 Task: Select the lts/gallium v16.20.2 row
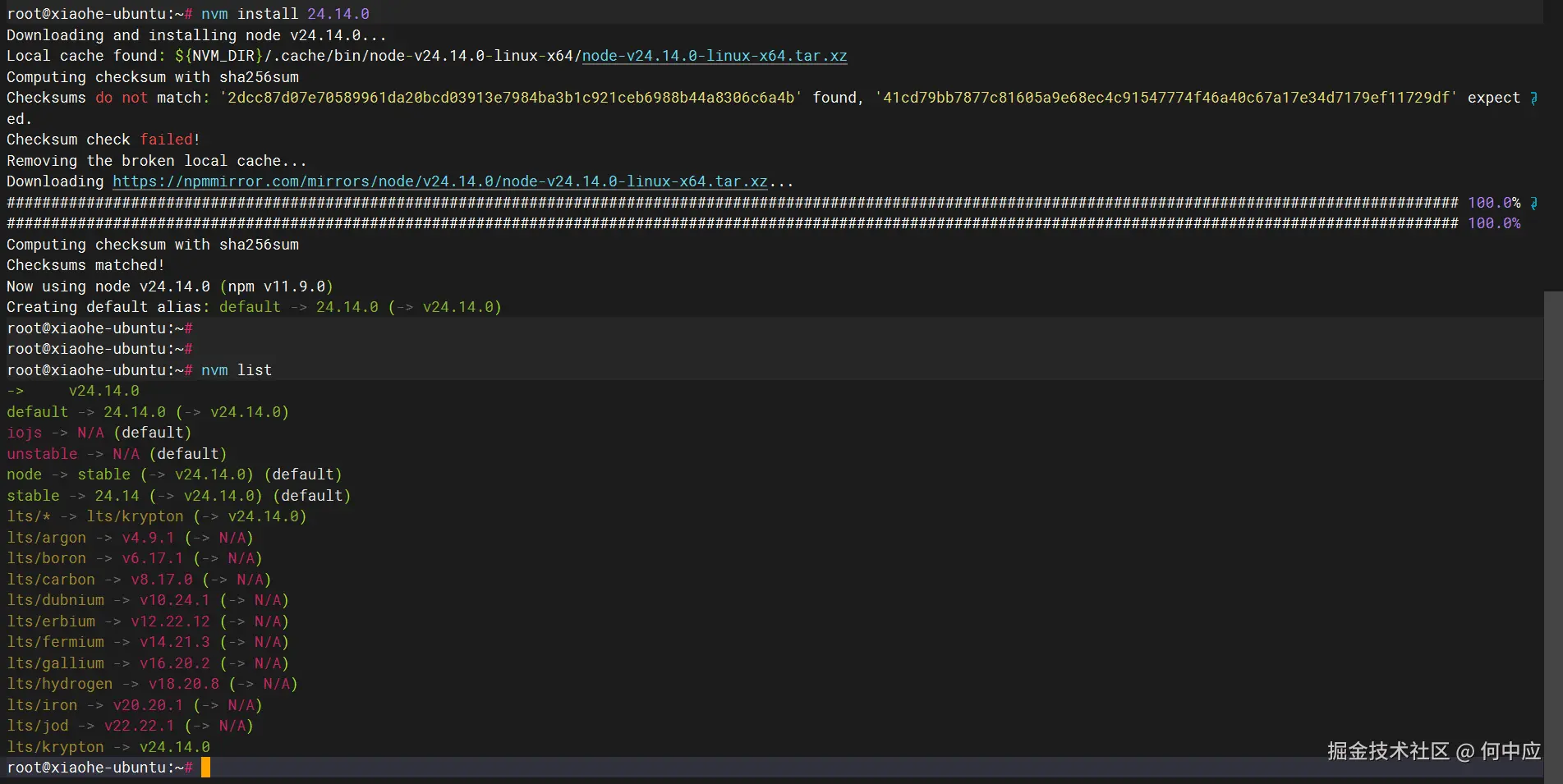[x=148, y=663]
